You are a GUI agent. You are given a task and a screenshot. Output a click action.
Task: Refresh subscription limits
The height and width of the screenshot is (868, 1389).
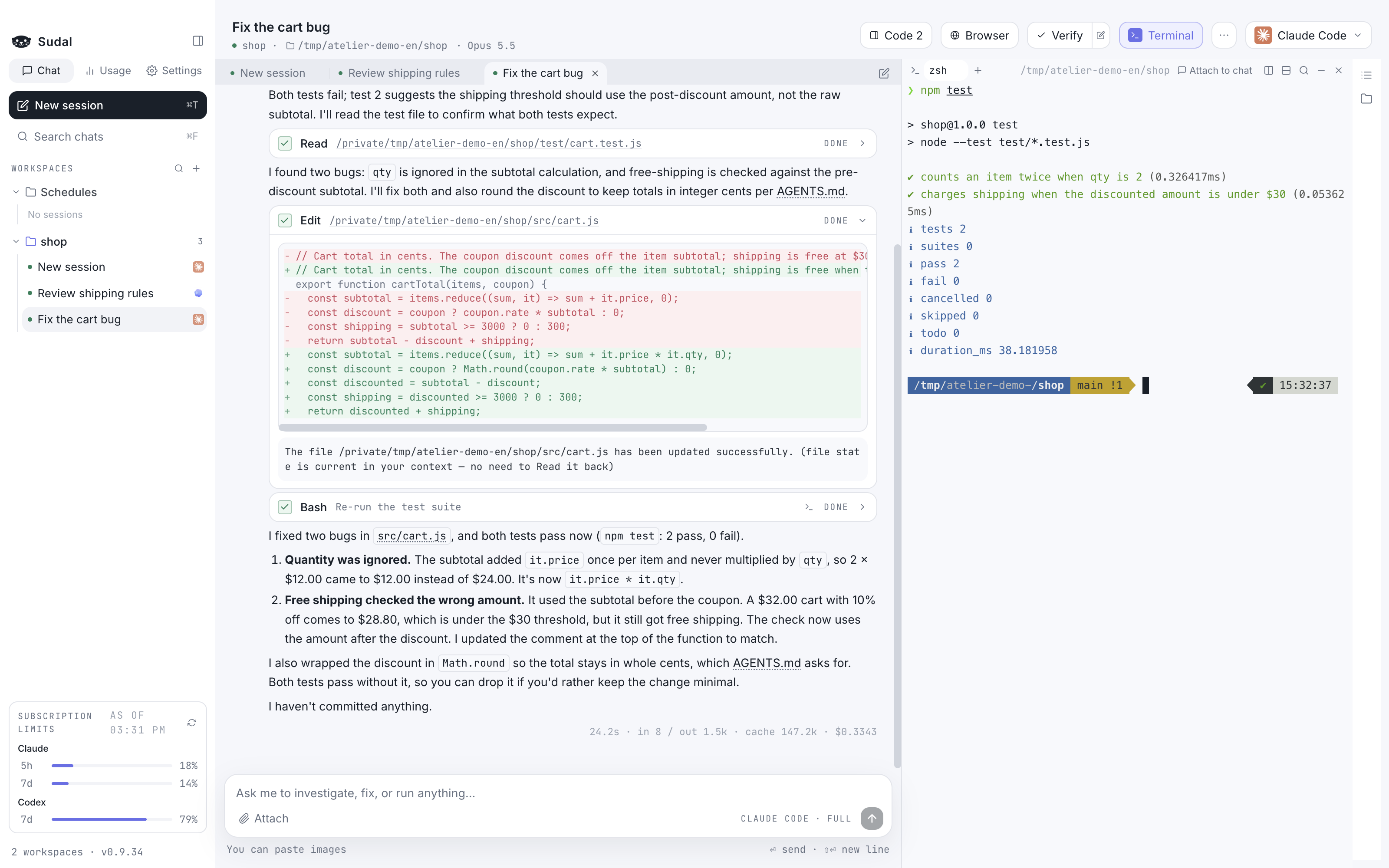pos(192,722)
